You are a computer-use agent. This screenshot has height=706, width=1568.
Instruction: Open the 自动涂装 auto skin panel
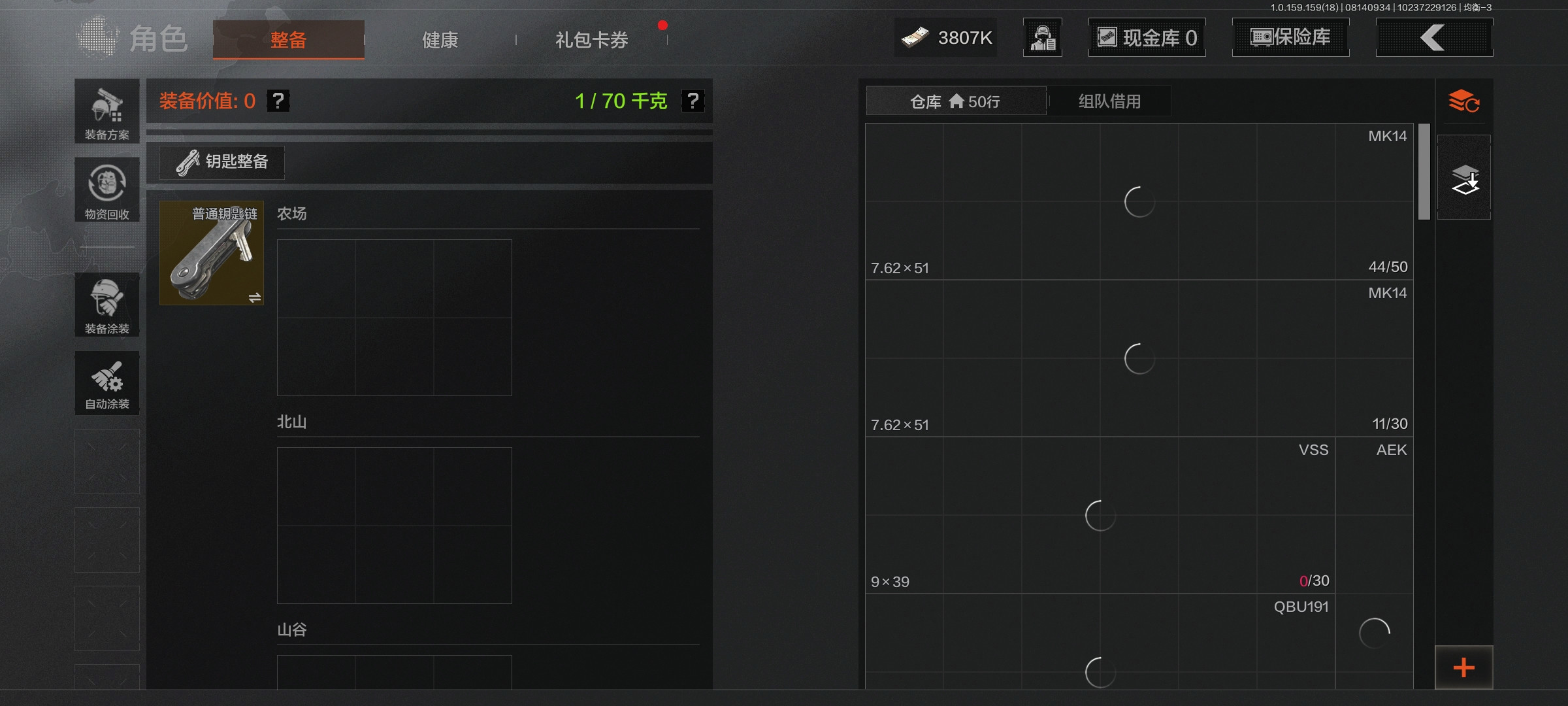pos(107,383)
